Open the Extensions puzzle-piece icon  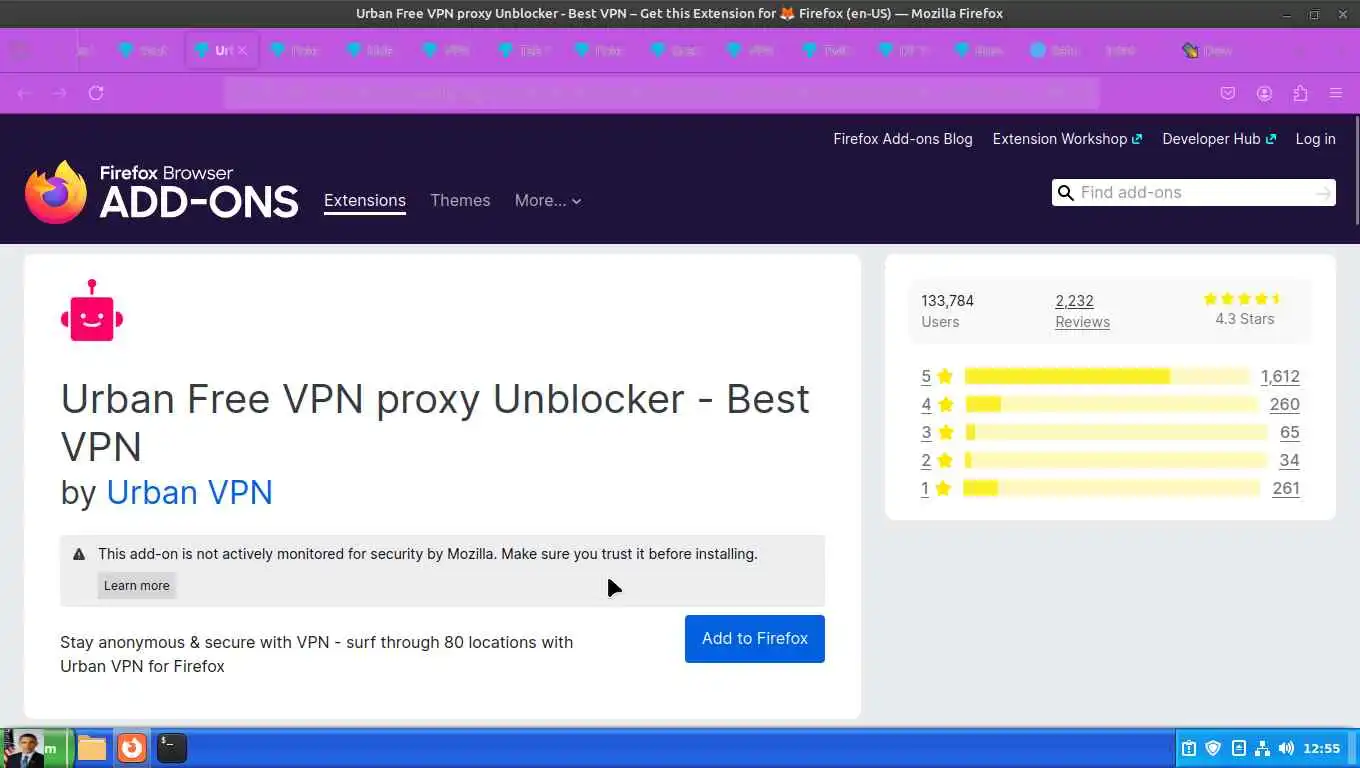coord(1300,93)
